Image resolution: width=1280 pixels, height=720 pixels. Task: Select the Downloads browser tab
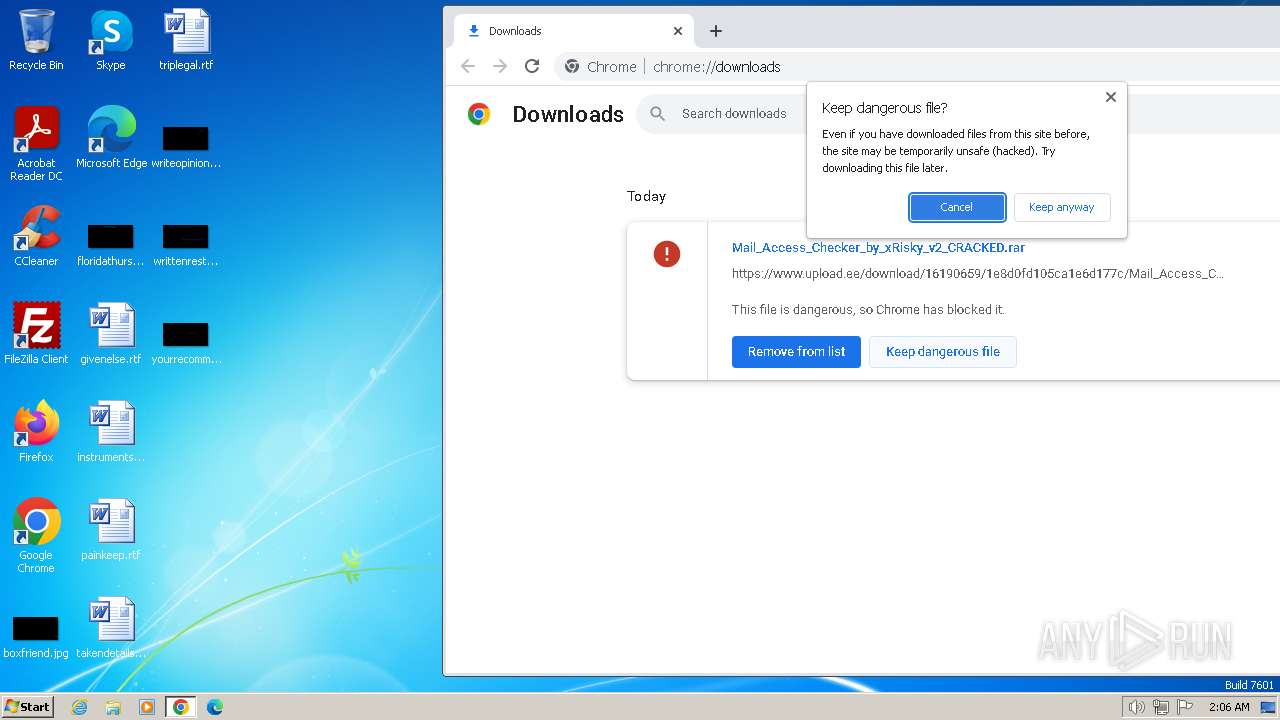[574, 31]
